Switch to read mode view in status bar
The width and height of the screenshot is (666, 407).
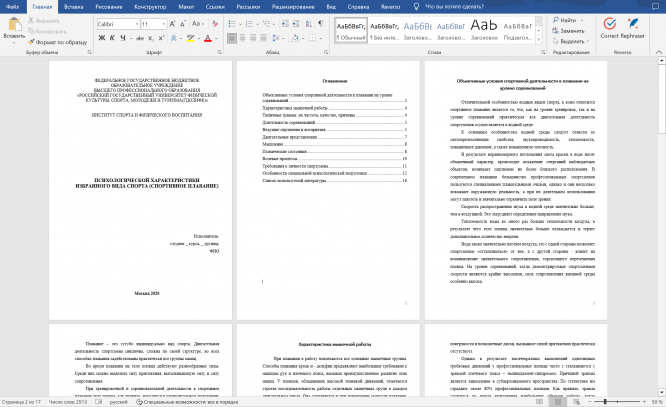click(x=539, y=401)
